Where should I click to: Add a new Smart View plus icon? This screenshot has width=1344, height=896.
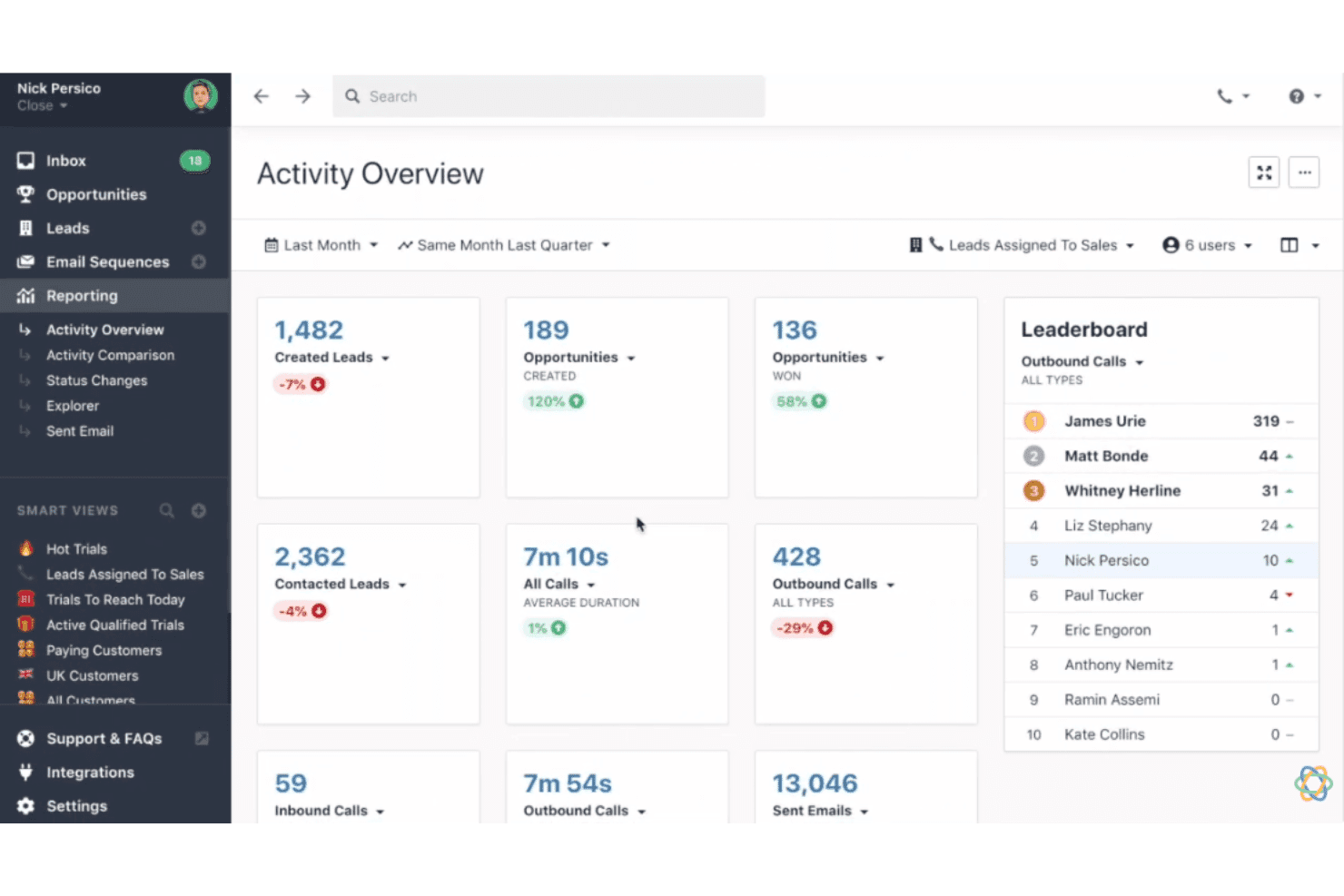[199, 510]
